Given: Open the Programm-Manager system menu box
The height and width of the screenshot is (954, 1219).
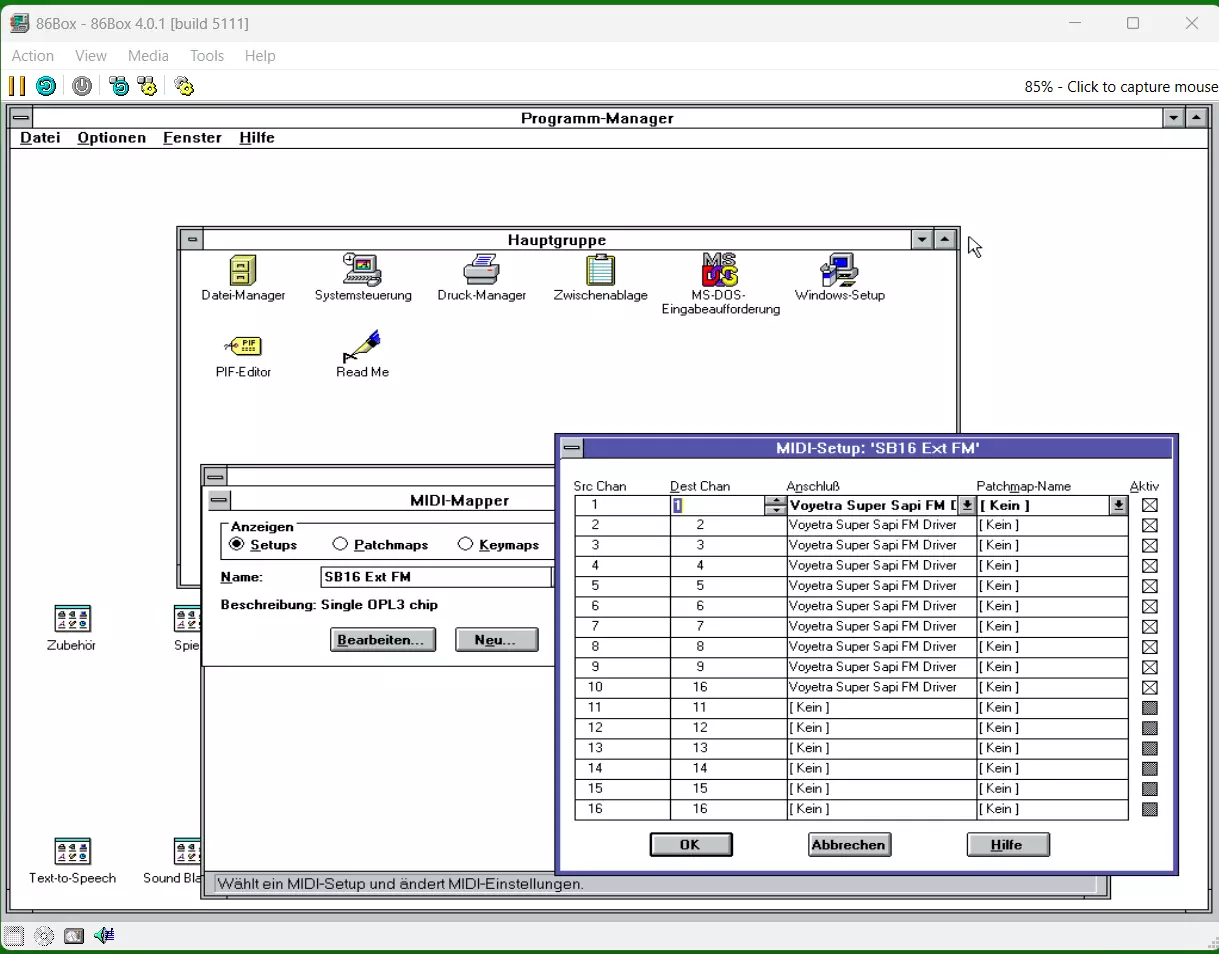Looking at the screenshot, I should click(x=22, y=118).
